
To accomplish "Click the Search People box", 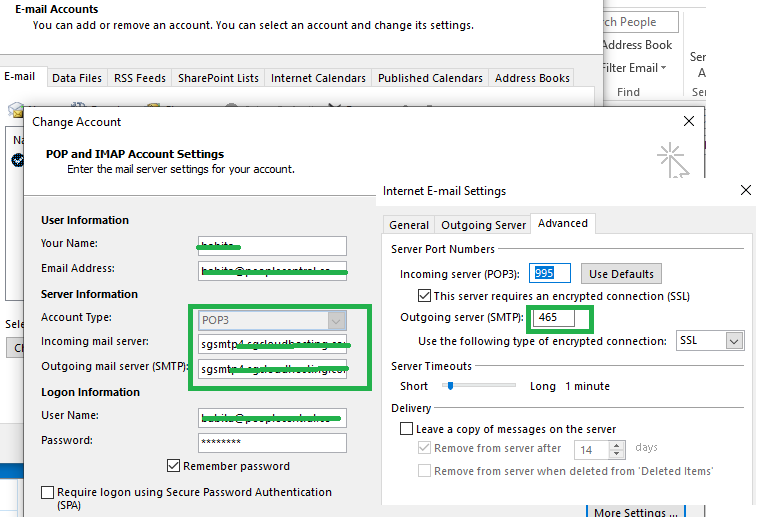I will [x=641, y=22].
